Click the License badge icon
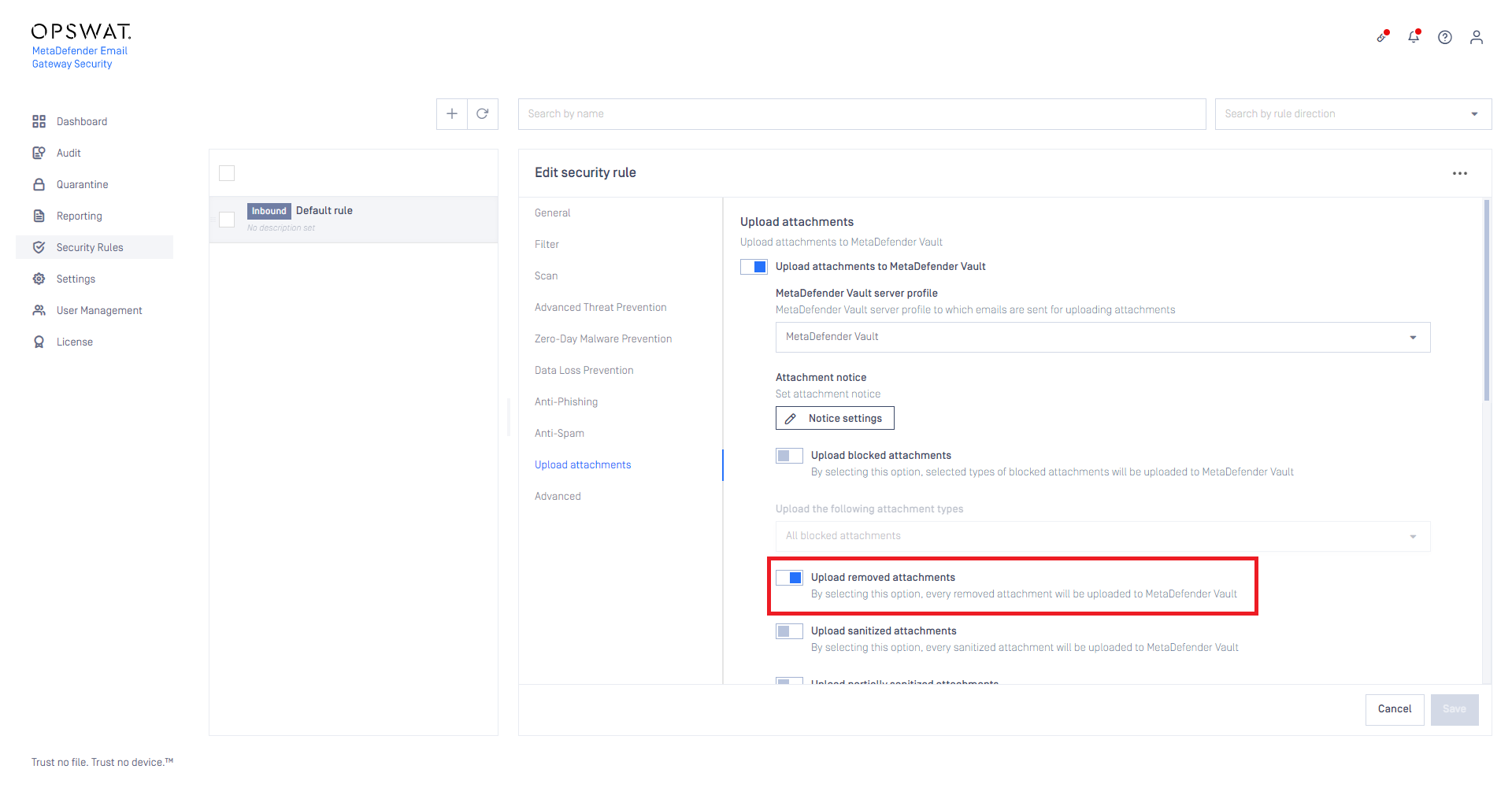The height and width of the screenshot is (795, 1512). pyautogui.click(x=39, y=342)
